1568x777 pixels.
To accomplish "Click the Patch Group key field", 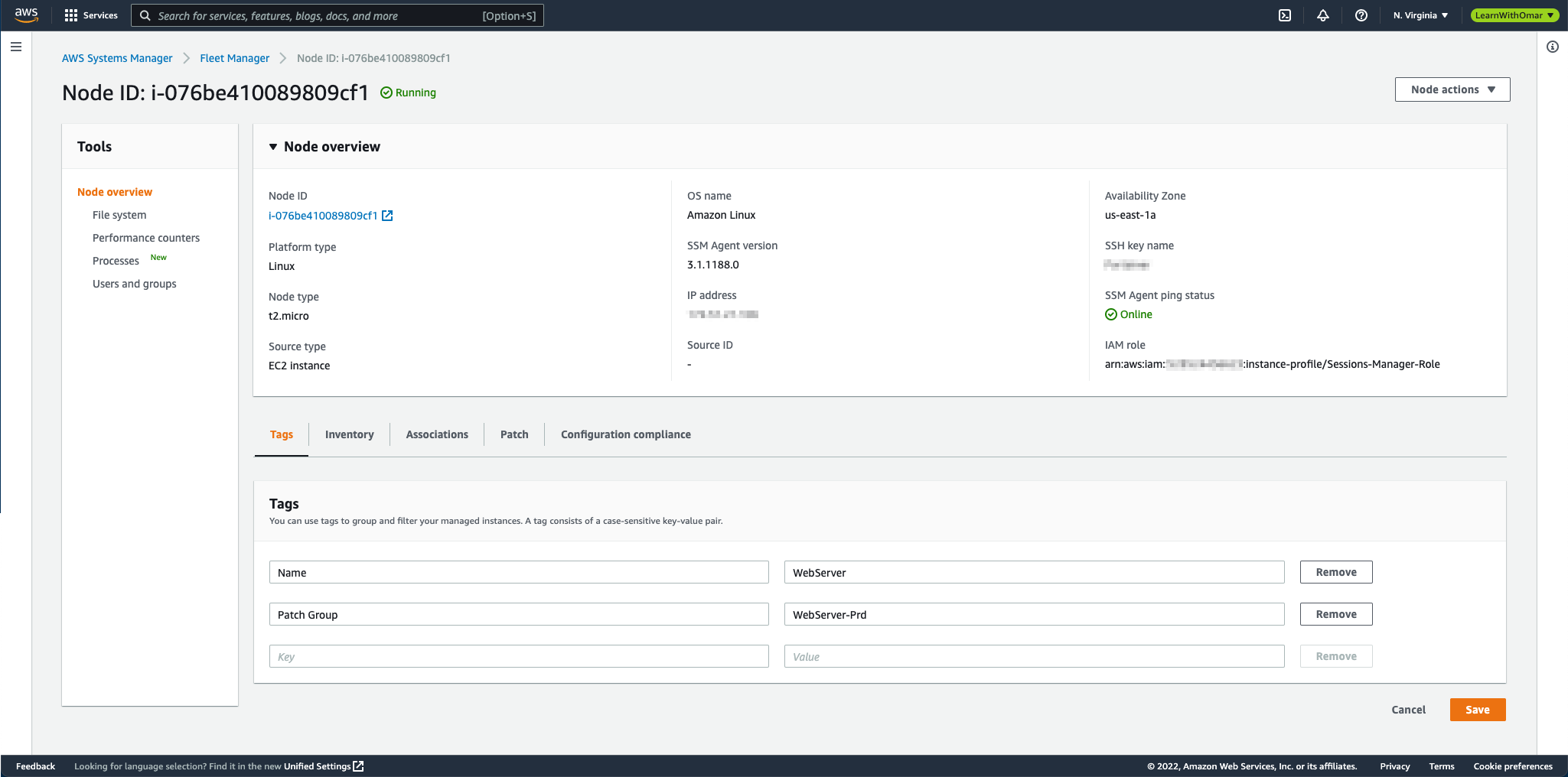I will point(519,614).
